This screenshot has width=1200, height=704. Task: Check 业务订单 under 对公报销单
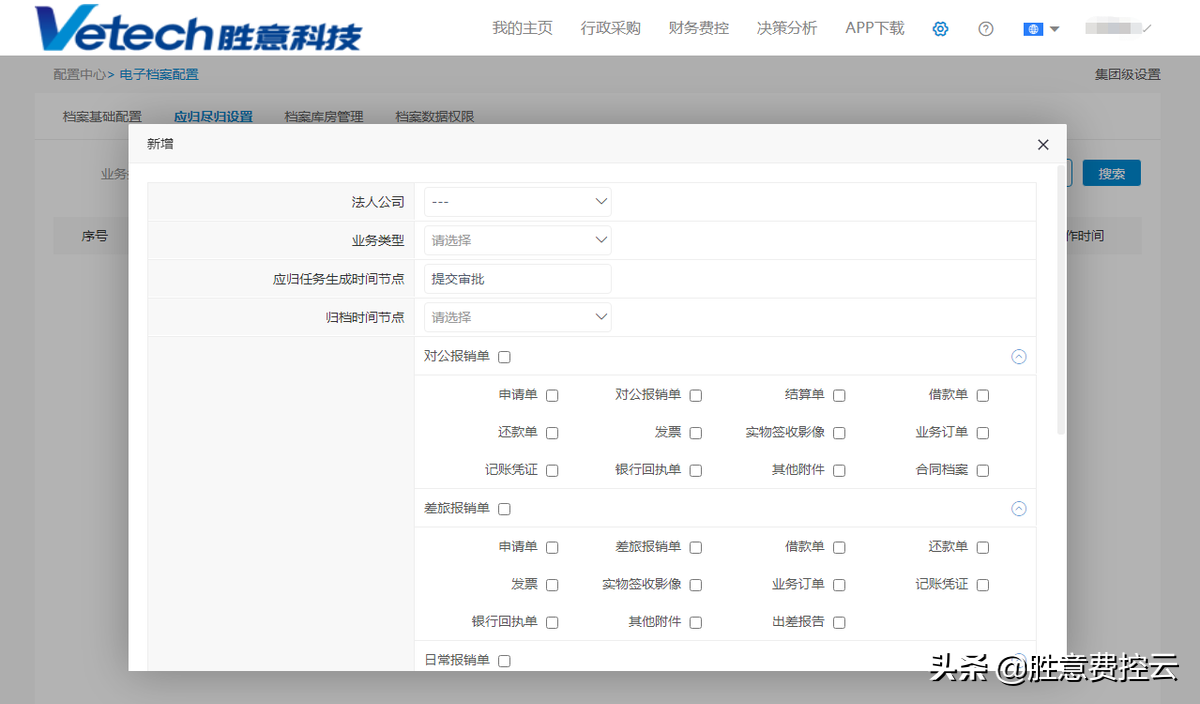click(x=983, y=433)
